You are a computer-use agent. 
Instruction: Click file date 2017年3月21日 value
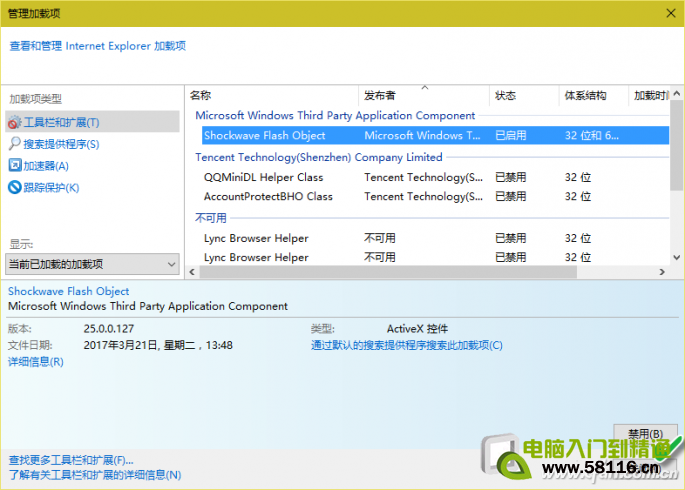click(158, 345)
